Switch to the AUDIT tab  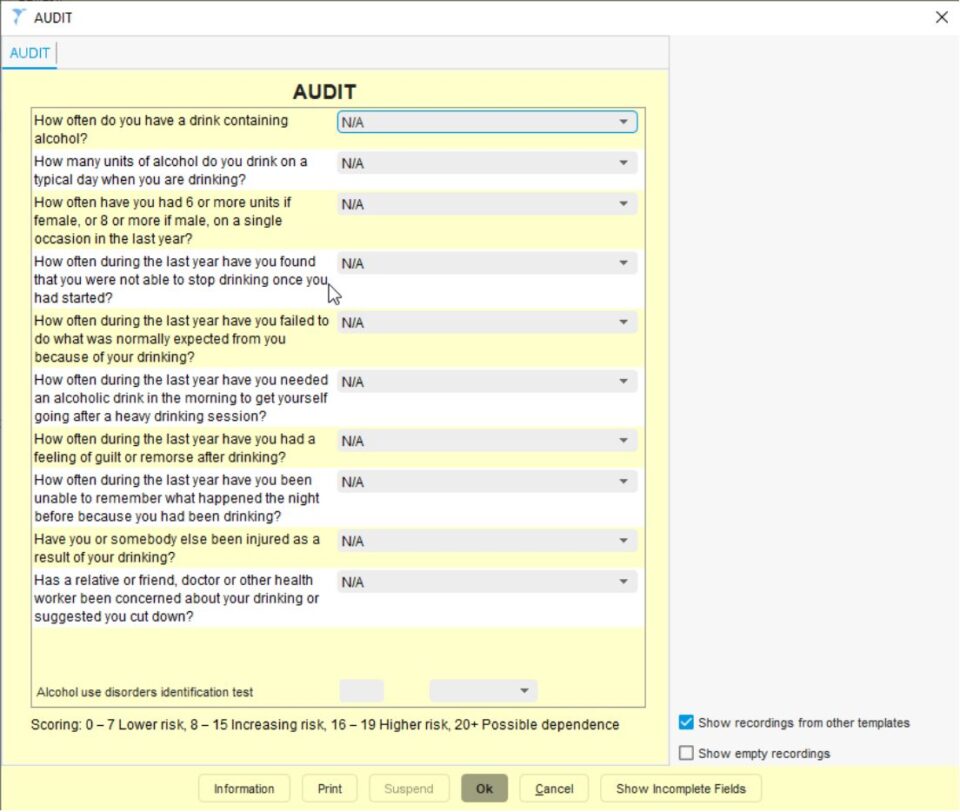tap(30, 53)
